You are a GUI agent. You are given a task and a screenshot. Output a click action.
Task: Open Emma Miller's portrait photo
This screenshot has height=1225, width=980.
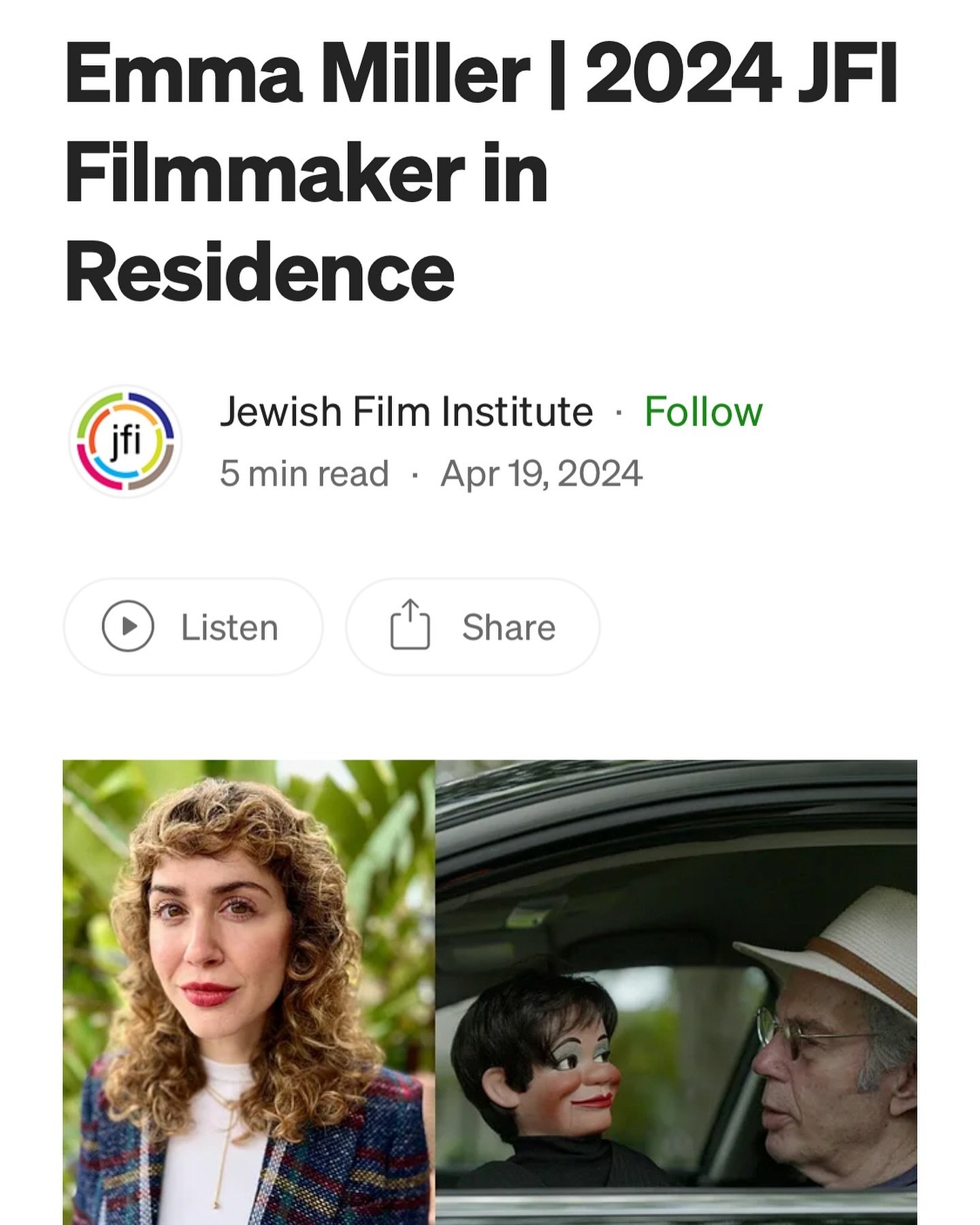(x=249, y=992)
